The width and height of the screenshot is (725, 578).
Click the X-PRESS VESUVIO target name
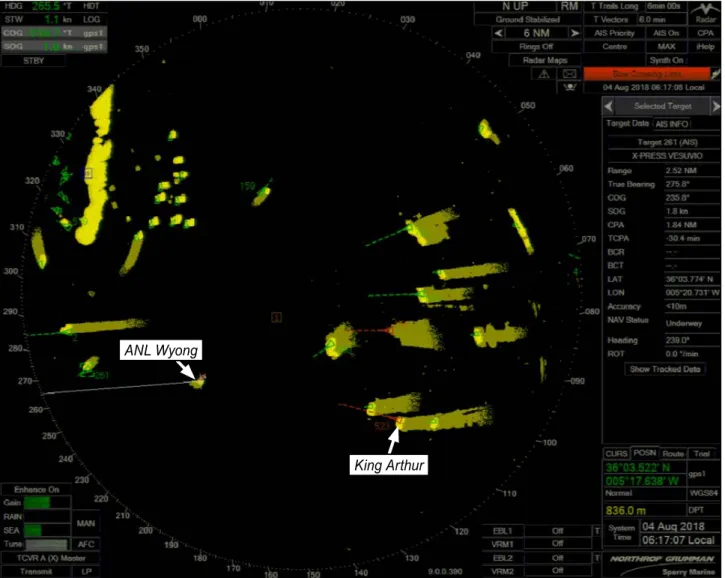(667, 156)
